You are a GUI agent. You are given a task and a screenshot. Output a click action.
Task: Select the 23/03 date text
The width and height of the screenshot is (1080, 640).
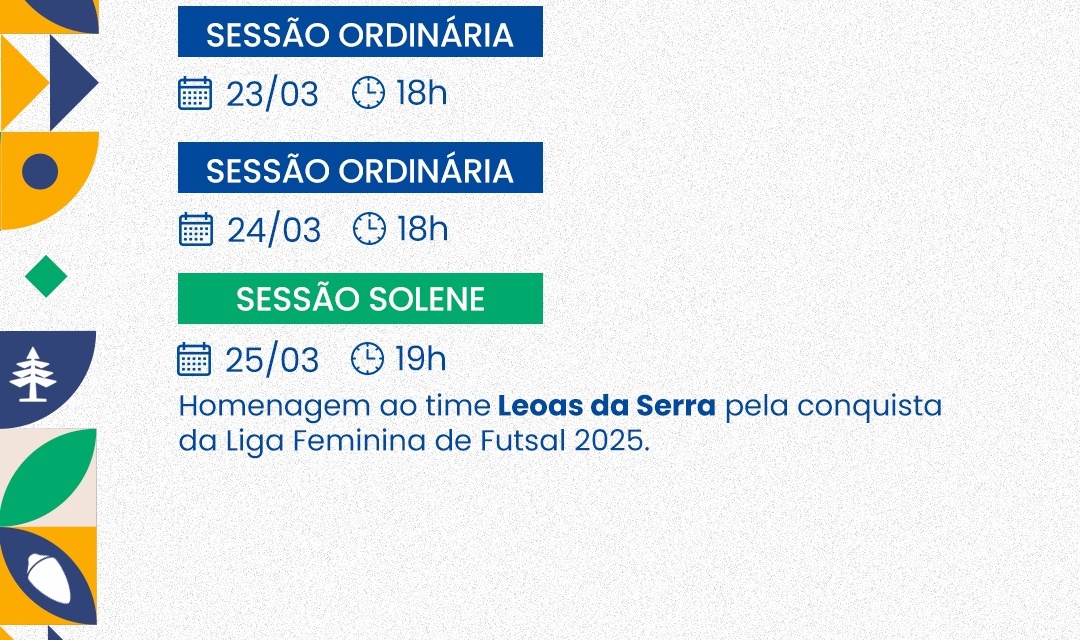pos(272,94)
